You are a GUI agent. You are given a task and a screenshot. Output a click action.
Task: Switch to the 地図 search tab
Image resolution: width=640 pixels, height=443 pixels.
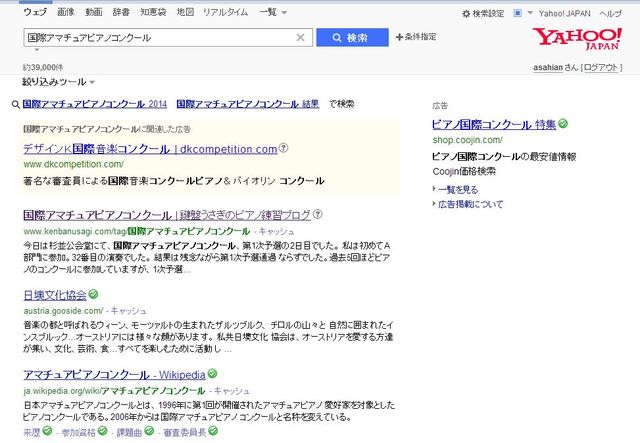(185, 12)
